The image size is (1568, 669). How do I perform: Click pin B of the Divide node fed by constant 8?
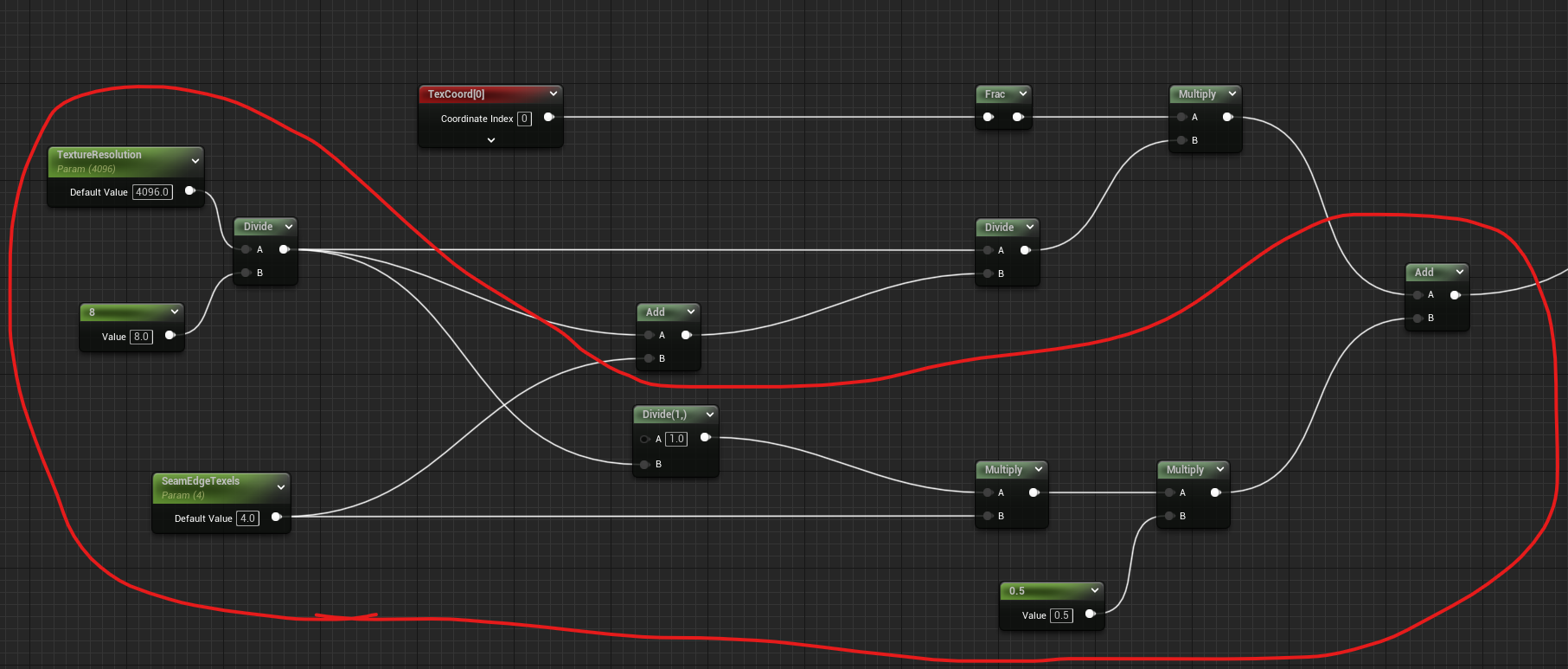[x=246, y=273]
